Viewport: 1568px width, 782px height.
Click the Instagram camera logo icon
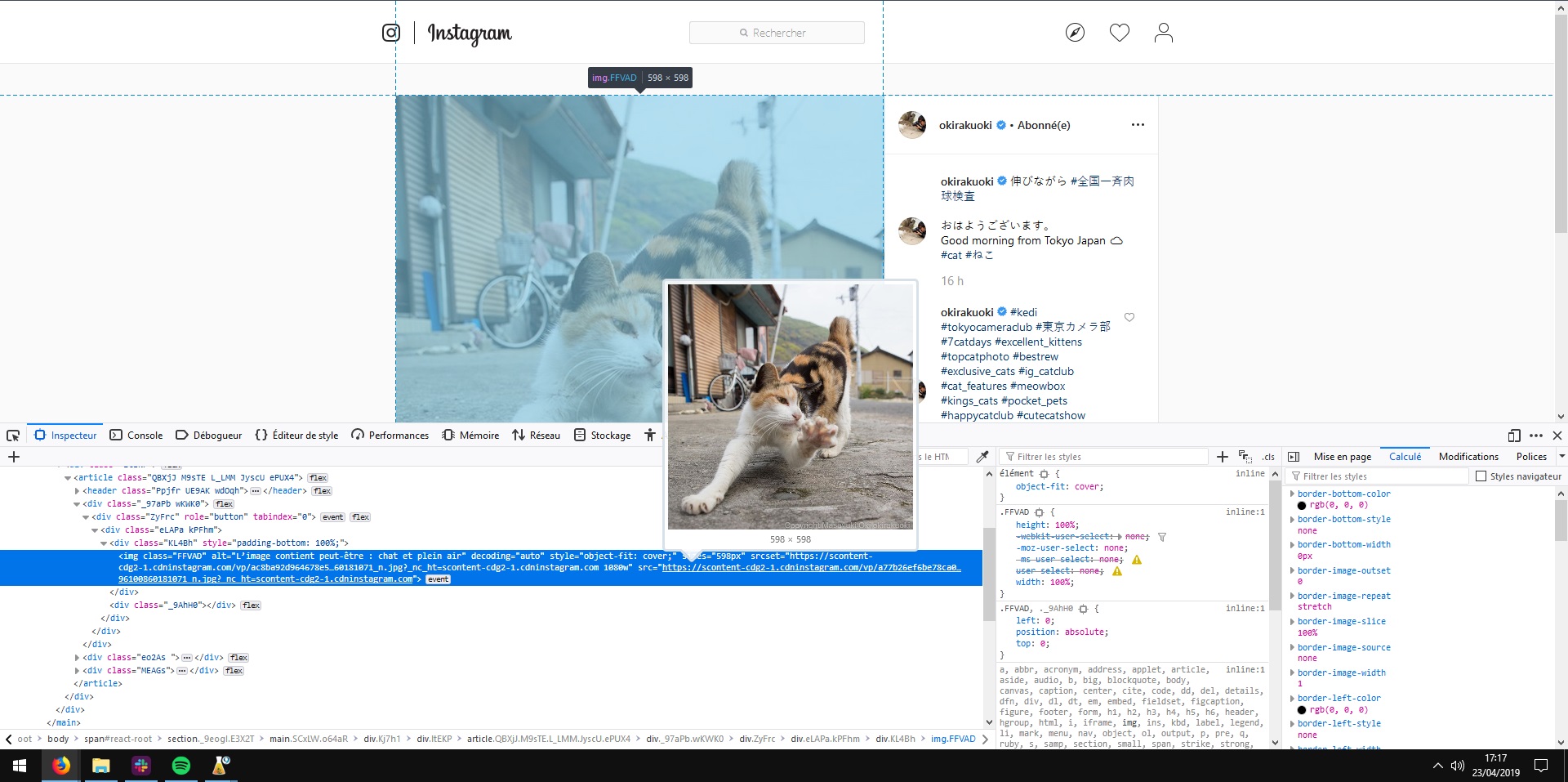tap(391, 33)
